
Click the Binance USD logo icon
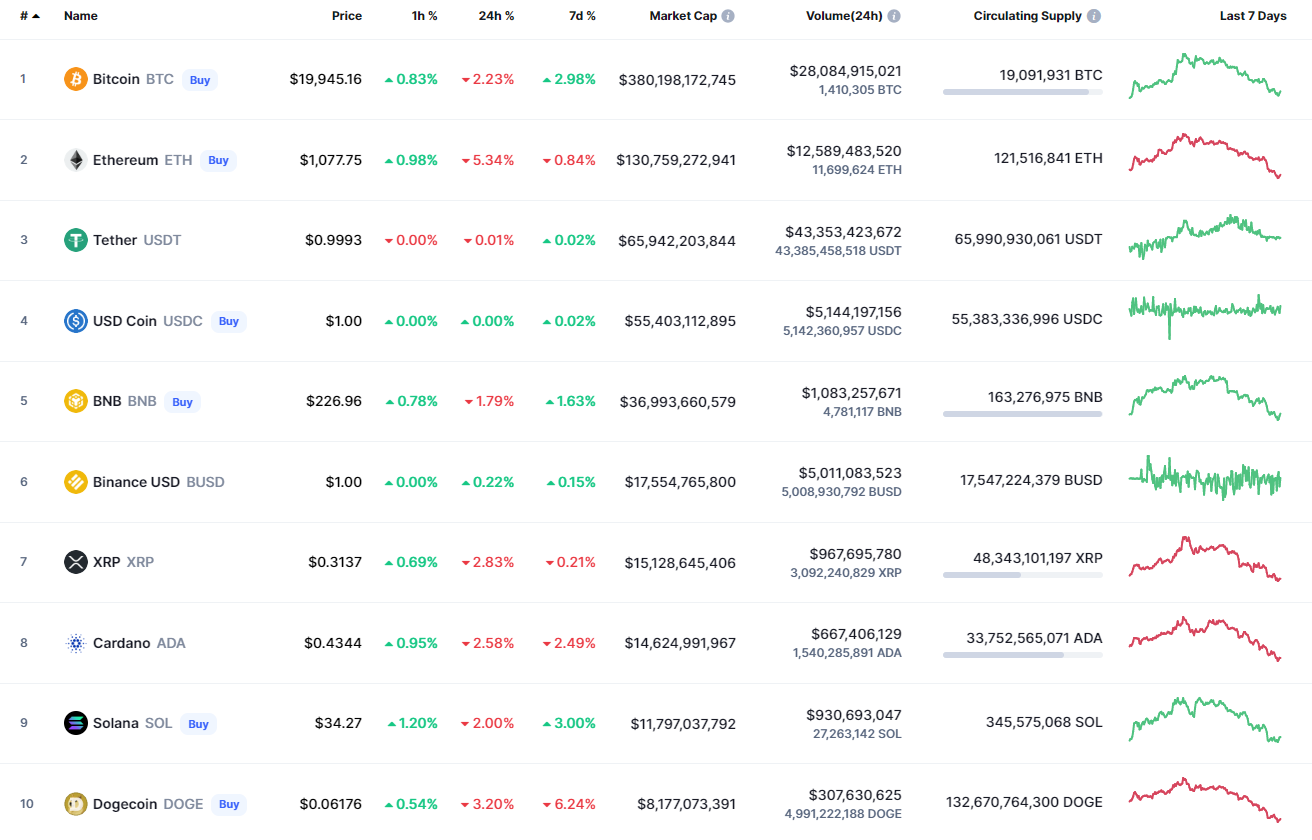76,482
